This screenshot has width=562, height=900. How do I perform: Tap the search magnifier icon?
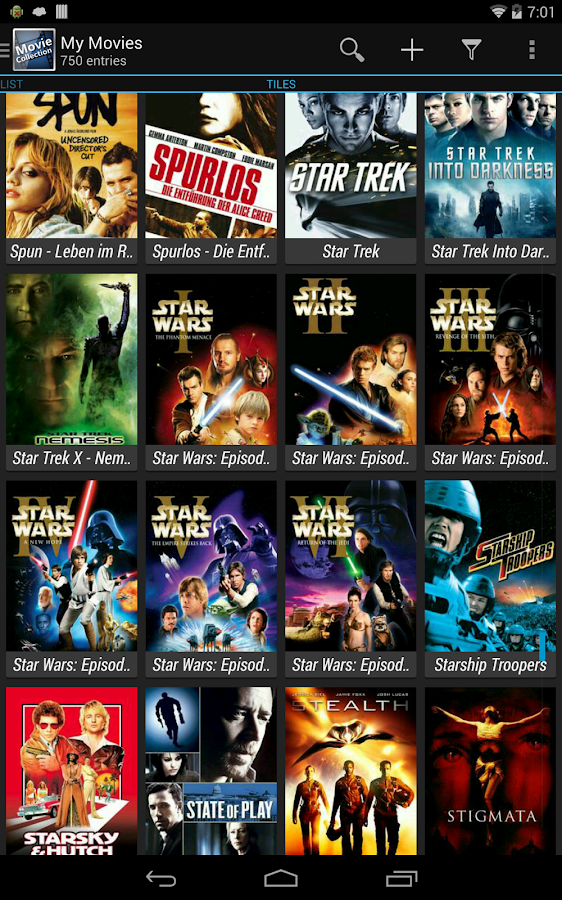click(352, 50)
